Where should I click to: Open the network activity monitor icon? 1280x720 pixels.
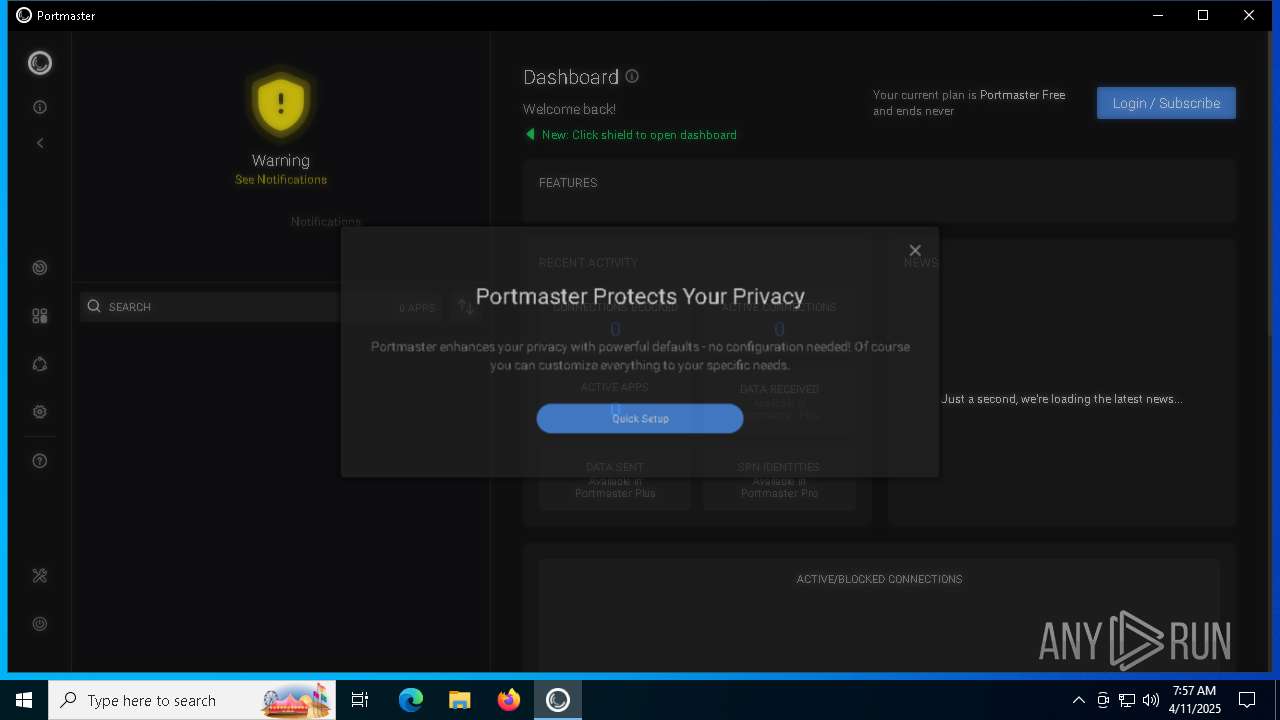[x=40, y=268]
